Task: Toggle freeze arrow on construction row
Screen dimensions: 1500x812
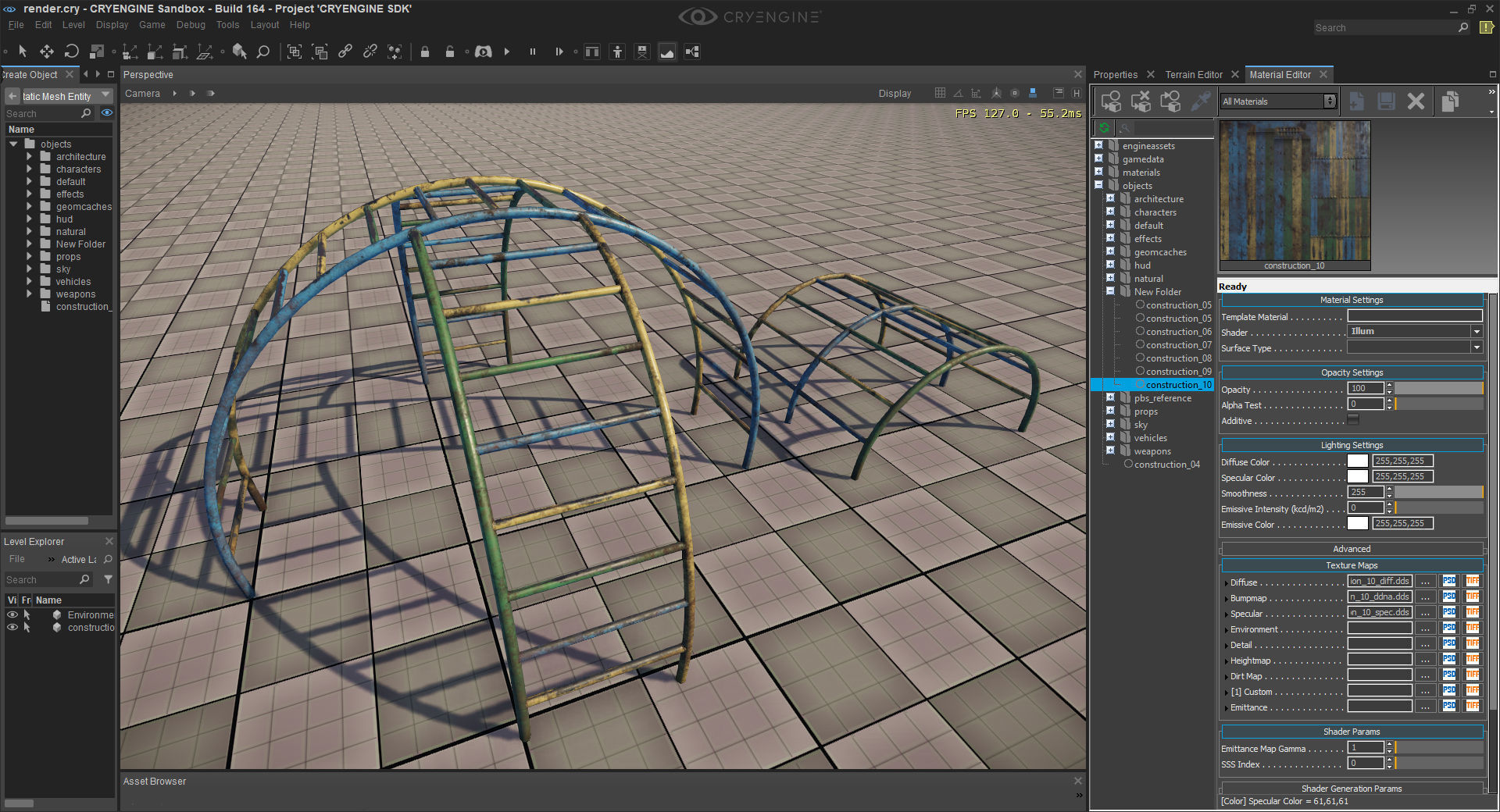Action: [x=27, y=627]
